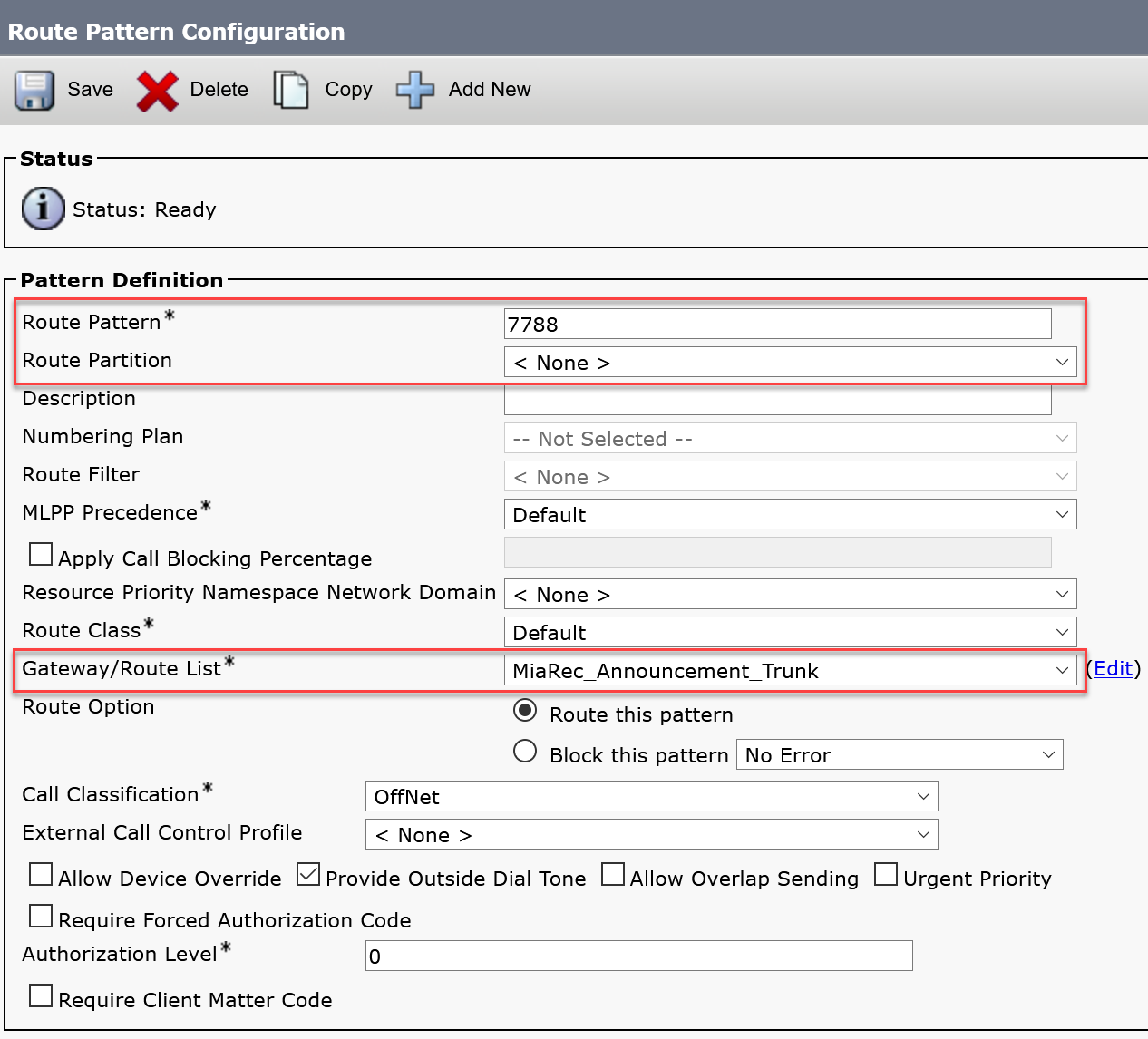Click the Pattern Definition section heading
This screenshot has width=1148, height=1039.
122,280
